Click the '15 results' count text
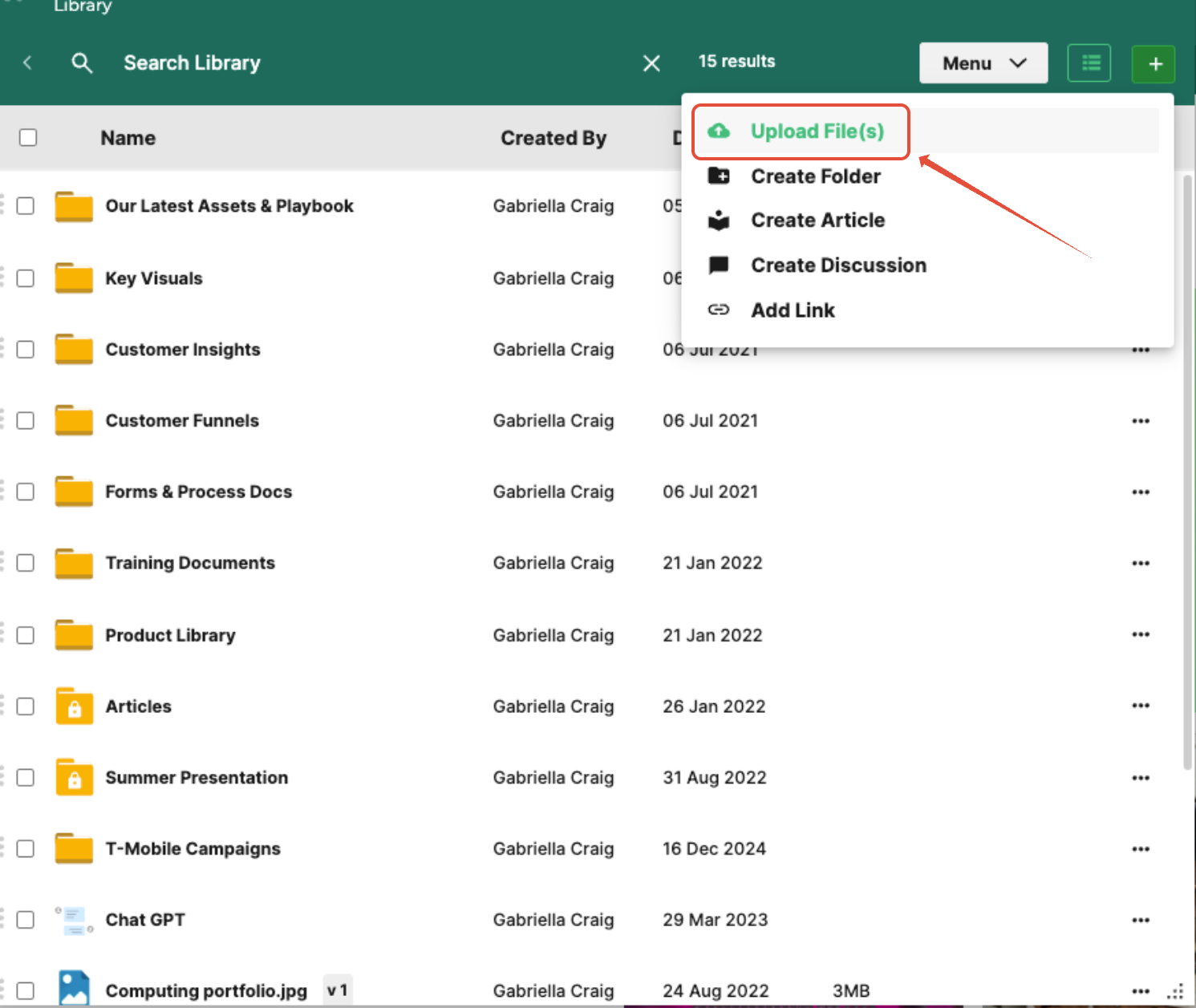Viewport: 1196px width, 1008px height. click(736, 61)
